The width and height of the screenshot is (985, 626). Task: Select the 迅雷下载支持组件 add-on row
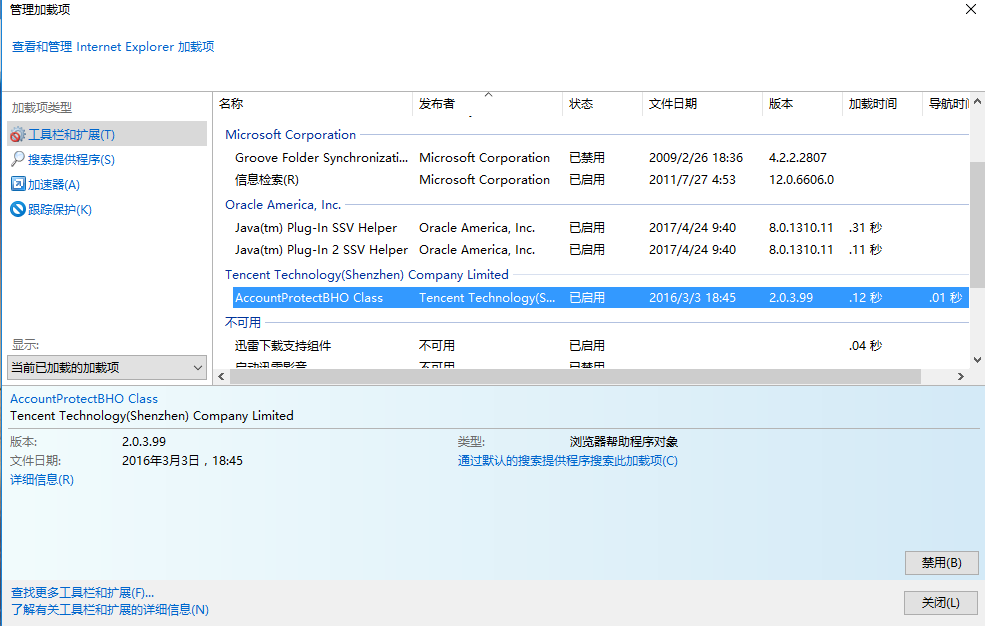tap(283, 346)
